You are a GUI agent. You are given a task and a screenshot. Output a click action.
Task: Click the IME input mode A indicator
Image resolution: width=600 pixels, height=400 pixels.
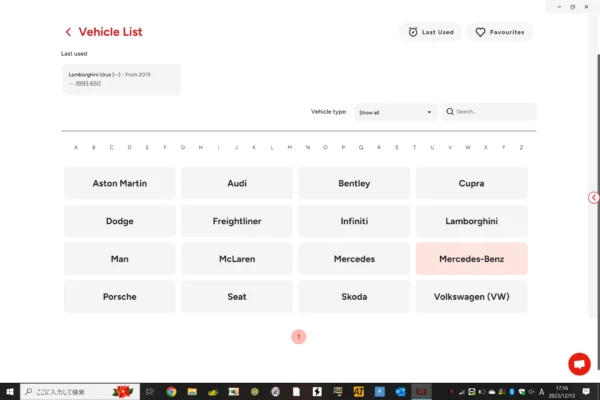tap(541, 392)
